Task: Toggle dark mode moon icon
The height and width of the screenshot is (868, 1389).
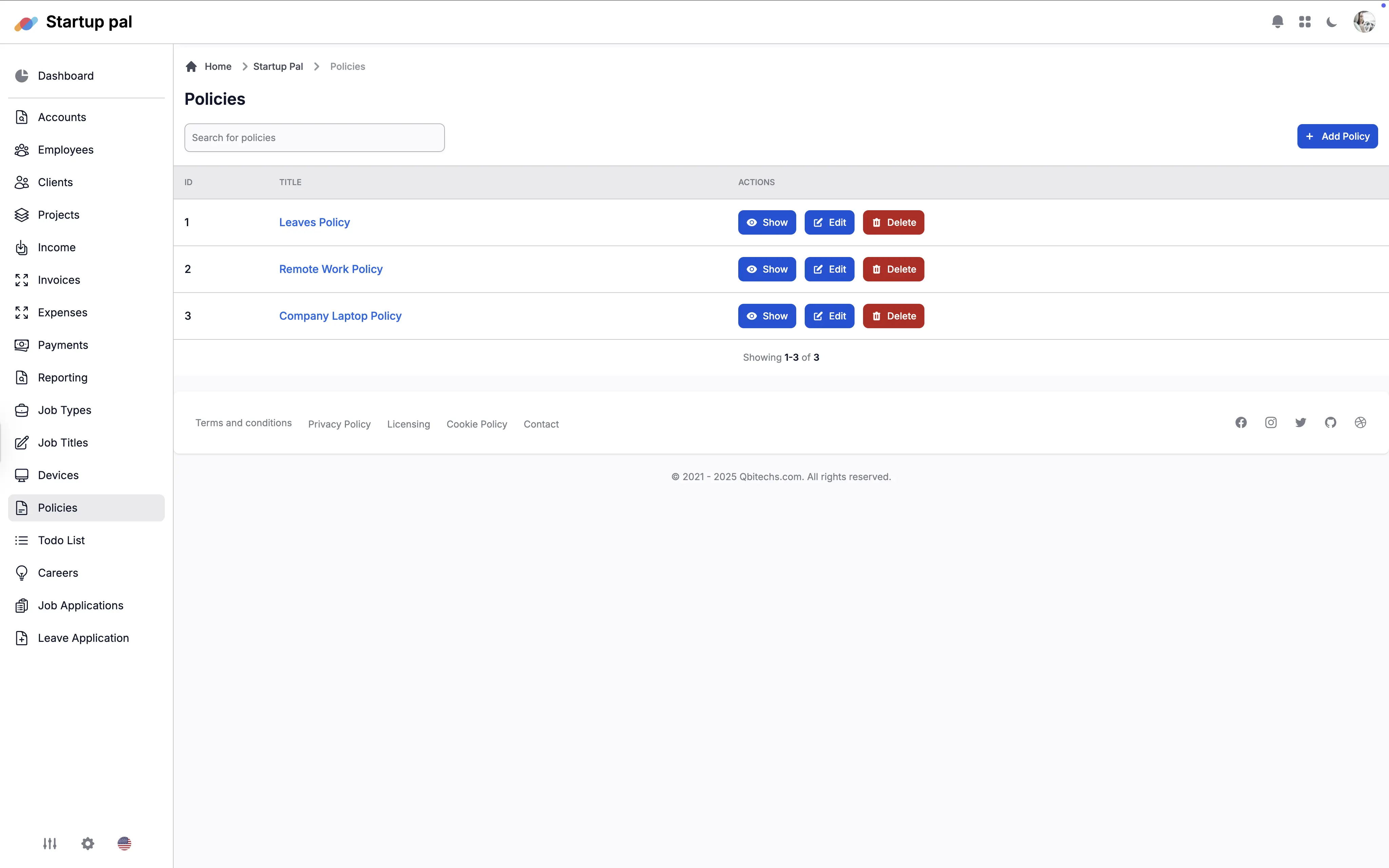Action: pyautogui.click(x=1332, y=22)
